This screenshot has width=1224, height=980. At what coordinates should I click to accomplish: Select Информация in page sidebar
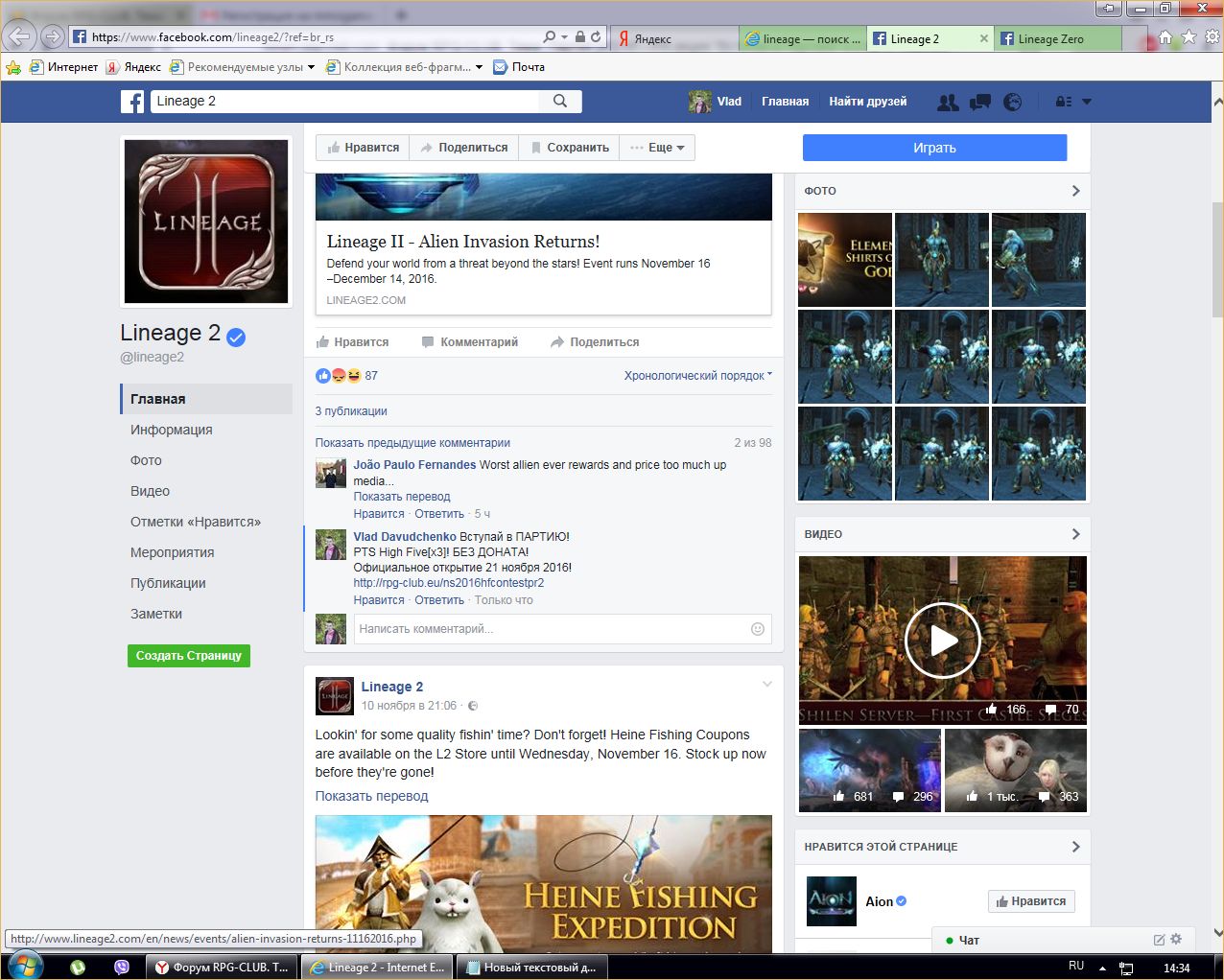tap(172, 430)
